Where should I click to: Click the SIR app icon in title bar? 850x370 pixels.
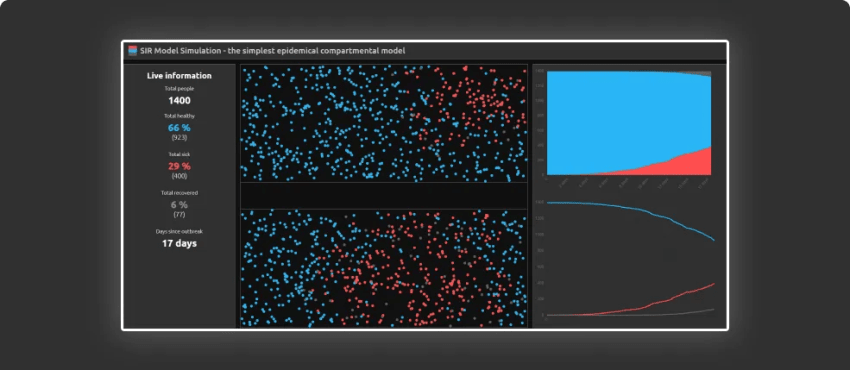(x=132, y=50)
